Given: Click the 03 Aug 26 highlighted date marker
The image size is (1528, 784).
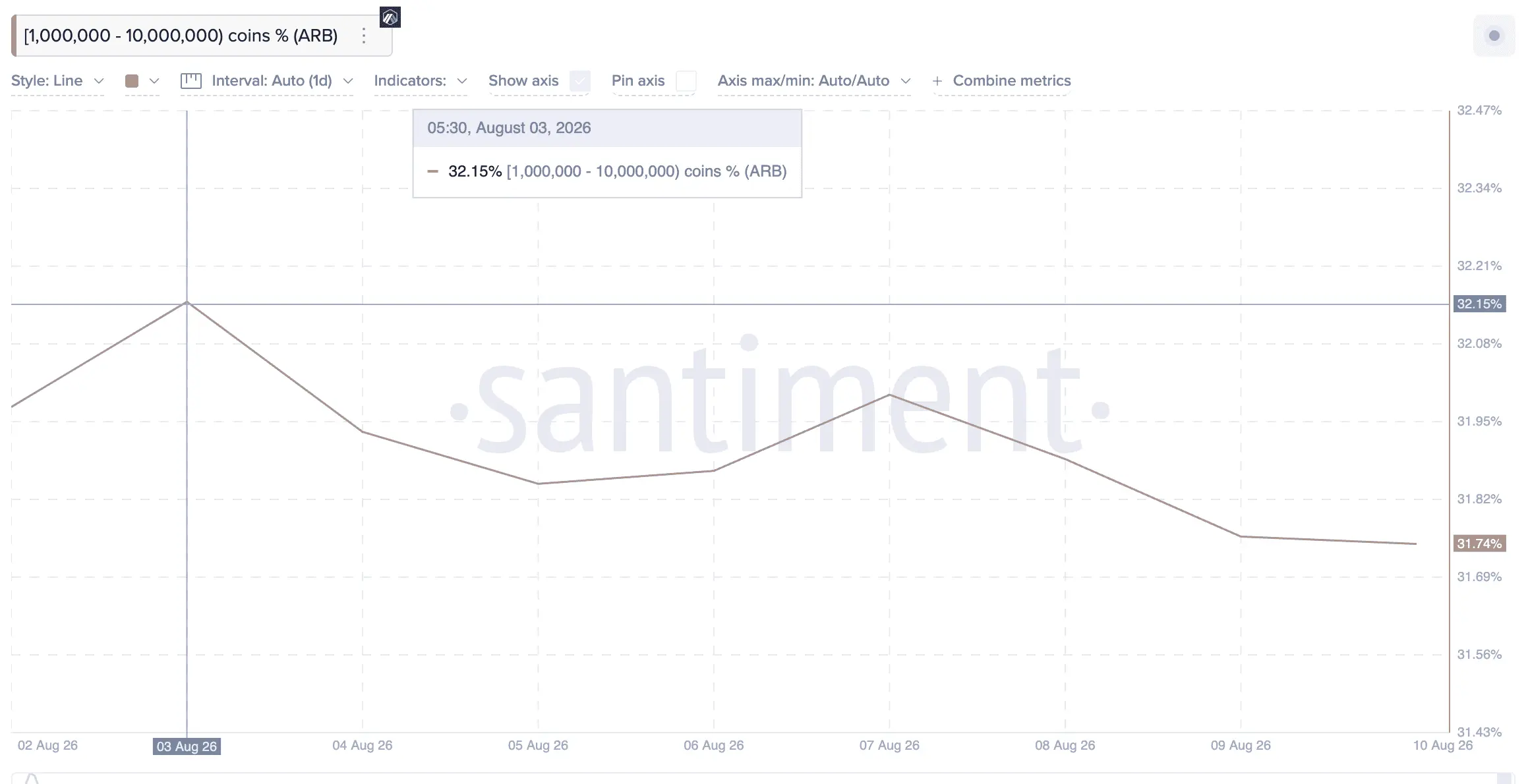Looking at the screenshot, I should coord(187,746).
